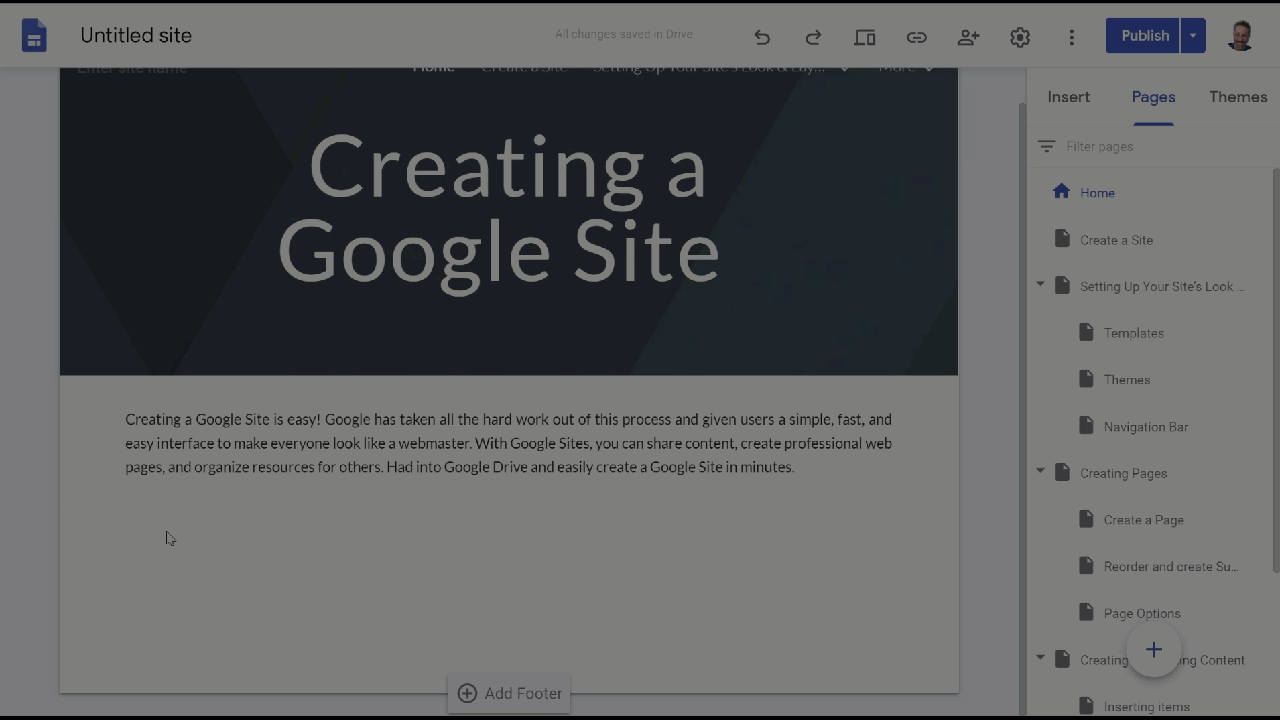Copy the published site link

pyautogui.click(x=917, y=37)
